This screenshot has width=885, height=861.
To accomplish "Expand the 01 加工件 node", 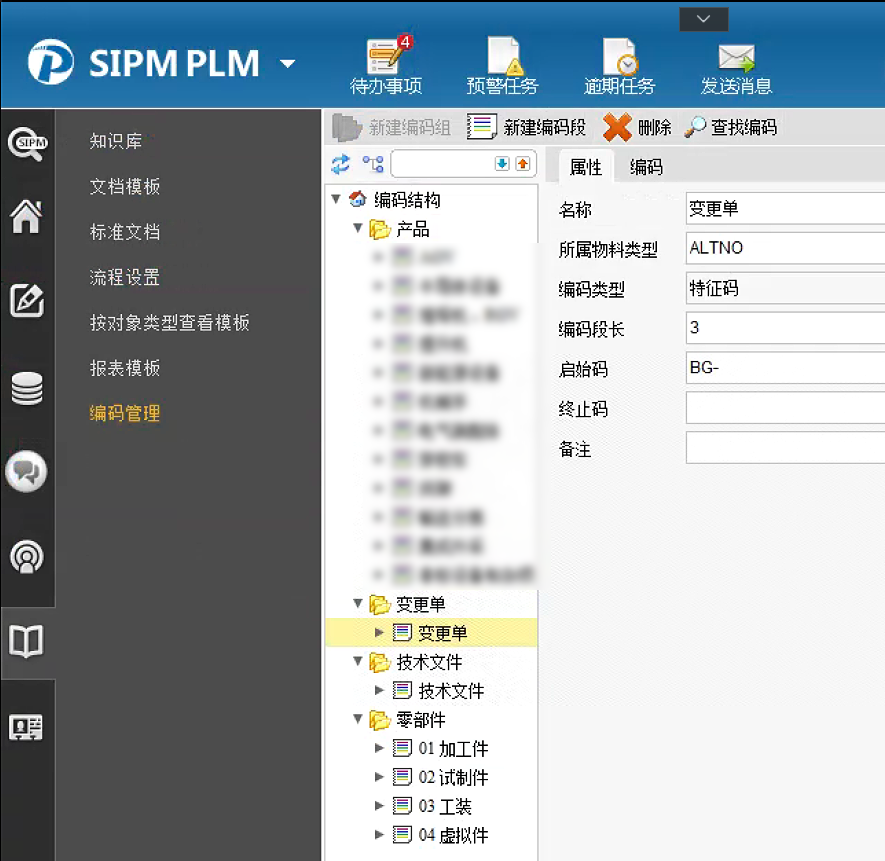I will point(379,748).
